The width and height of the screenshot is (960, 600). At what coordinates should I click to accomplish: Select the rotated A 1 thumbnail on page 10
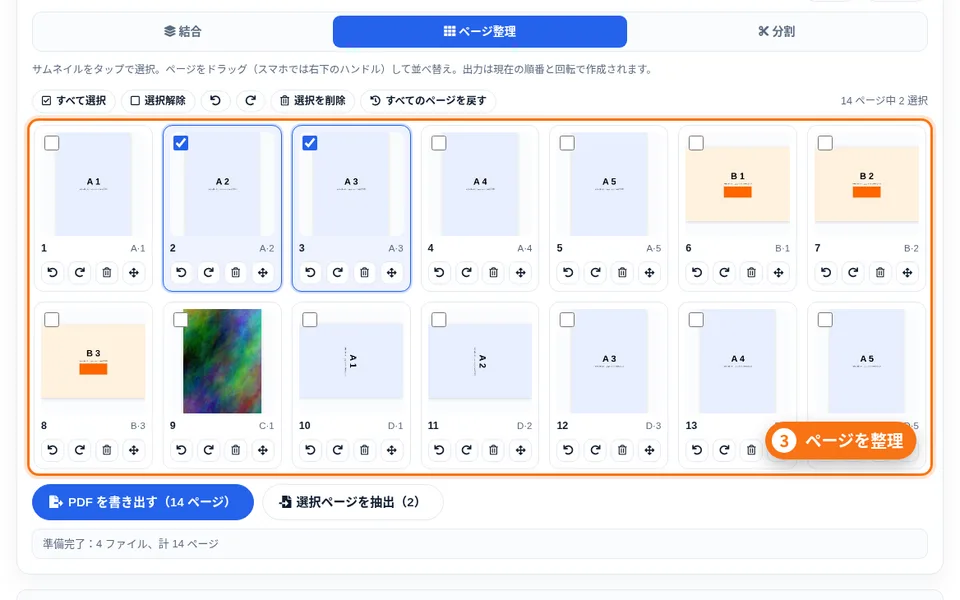[x=351, y=361]
